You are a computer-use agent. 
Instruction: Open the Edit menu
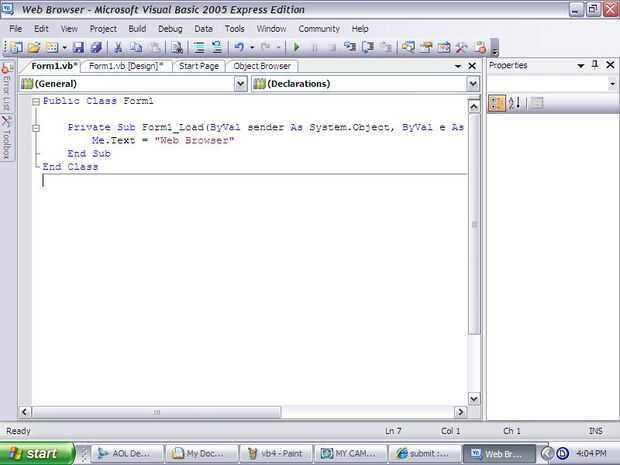(41, 29)
